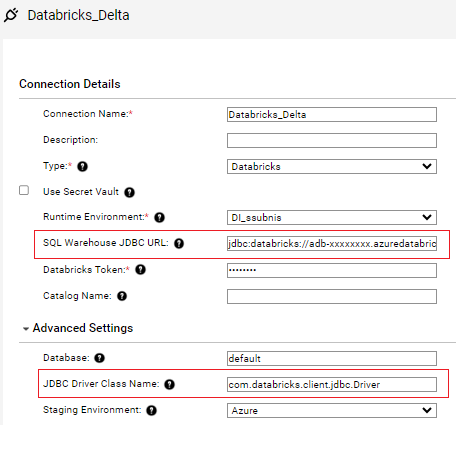Show help for Use Secret Vault
This screenshot has width=459, height=459.
[x=129, y=192]
